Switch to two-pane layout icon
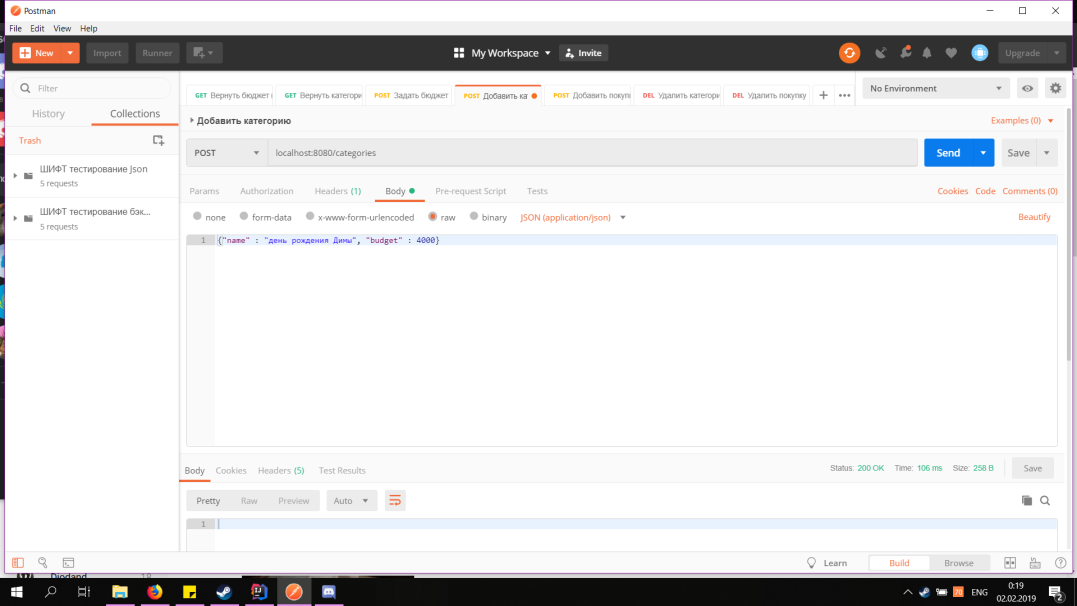The image size is (1077, 606). 1010,563
